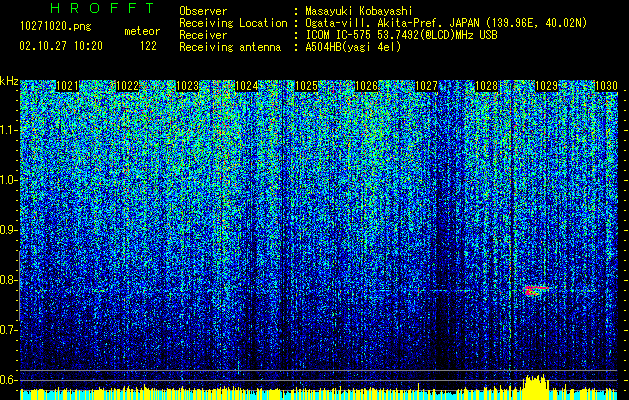
Task: Click the 1025 time marker
Action: pyautogui.click(x=306, y=86)
